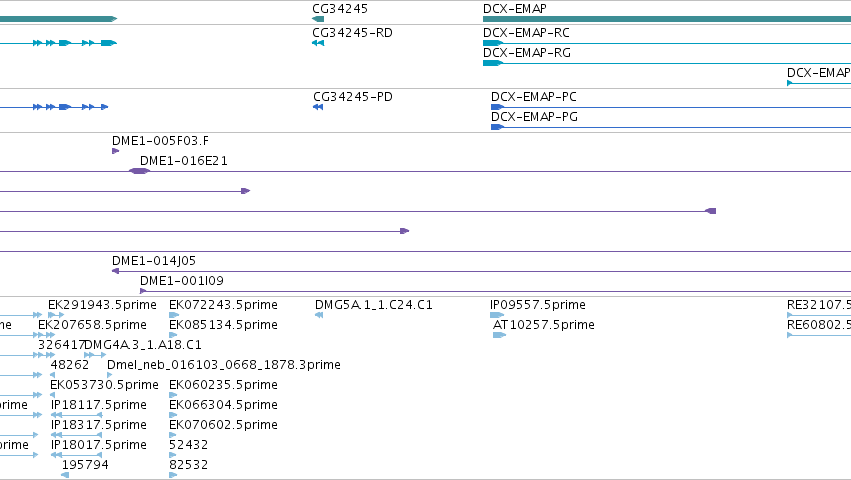This screenshot has width=851, height=480.
Task: Click EST label IP18317.5prime
Action: point(98,425)
